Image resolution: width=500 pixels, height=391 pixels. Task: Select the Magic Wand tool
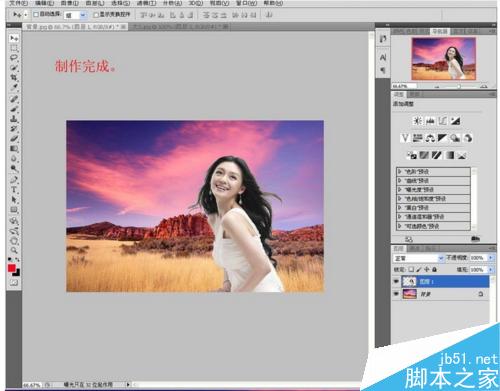14,68
